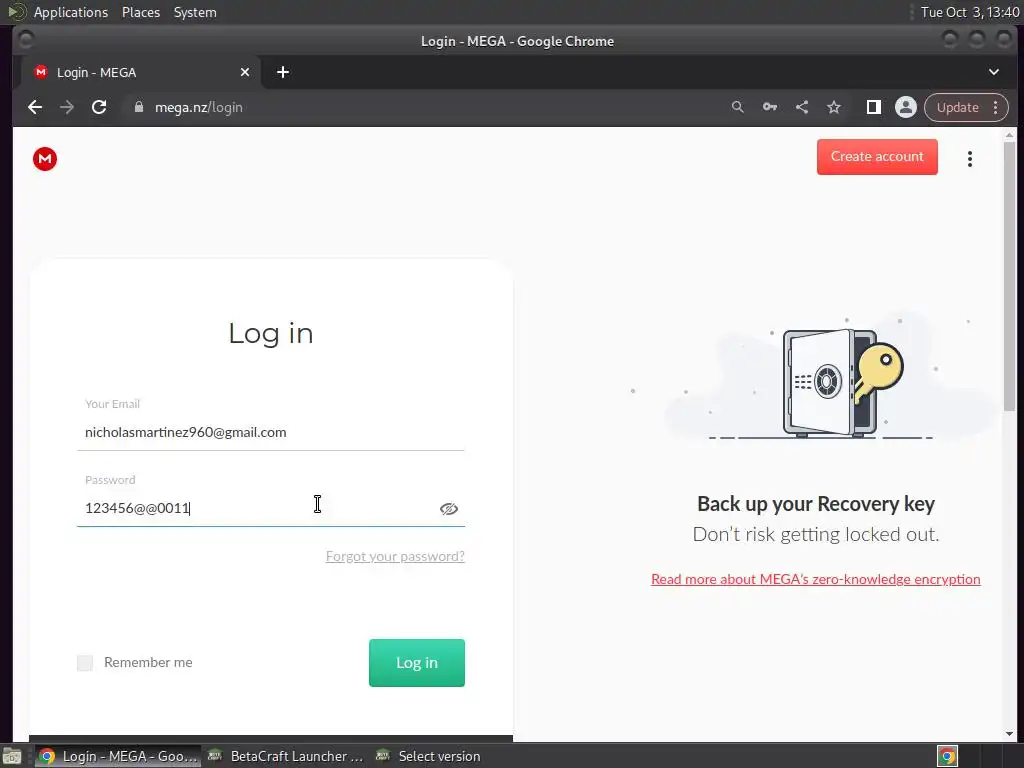Click the show desktop icon in the bottom panel
Viewport: 1024px width, 768px height.
(12, 756)
